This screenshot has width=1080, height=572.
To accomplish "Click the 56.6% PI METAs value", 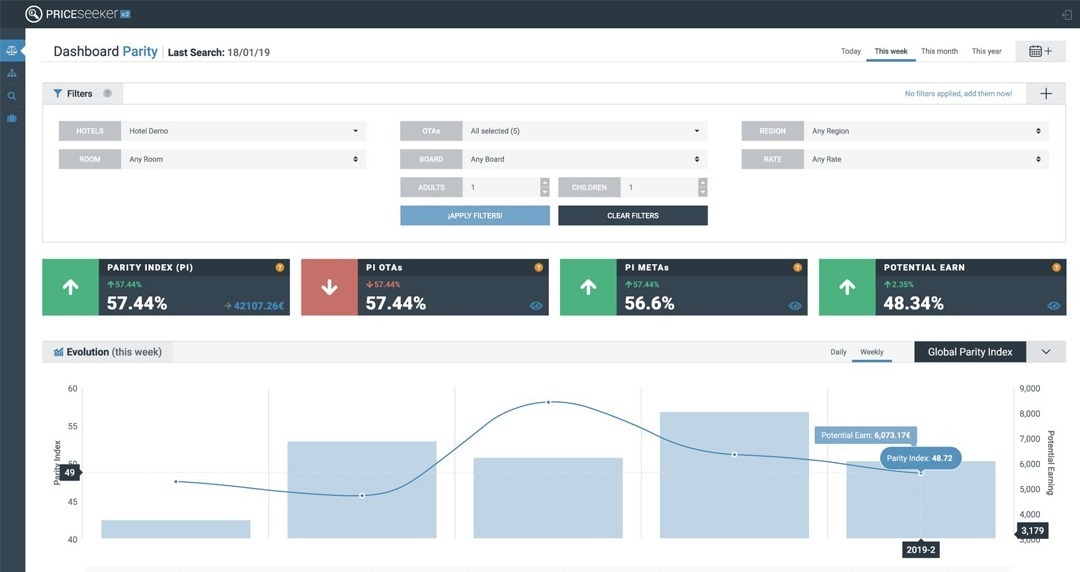I will [x=650, y=303].
